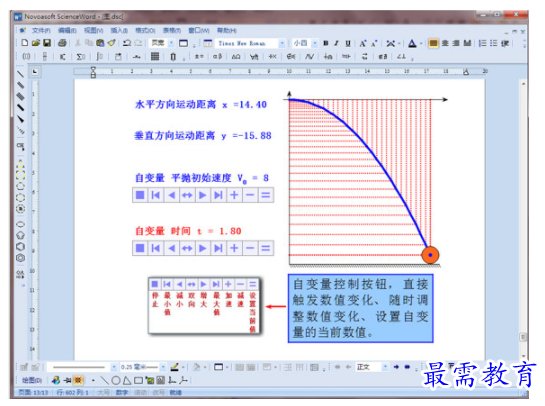Create a new document with New icon
545x406 pixels.
tap(25, 43)
